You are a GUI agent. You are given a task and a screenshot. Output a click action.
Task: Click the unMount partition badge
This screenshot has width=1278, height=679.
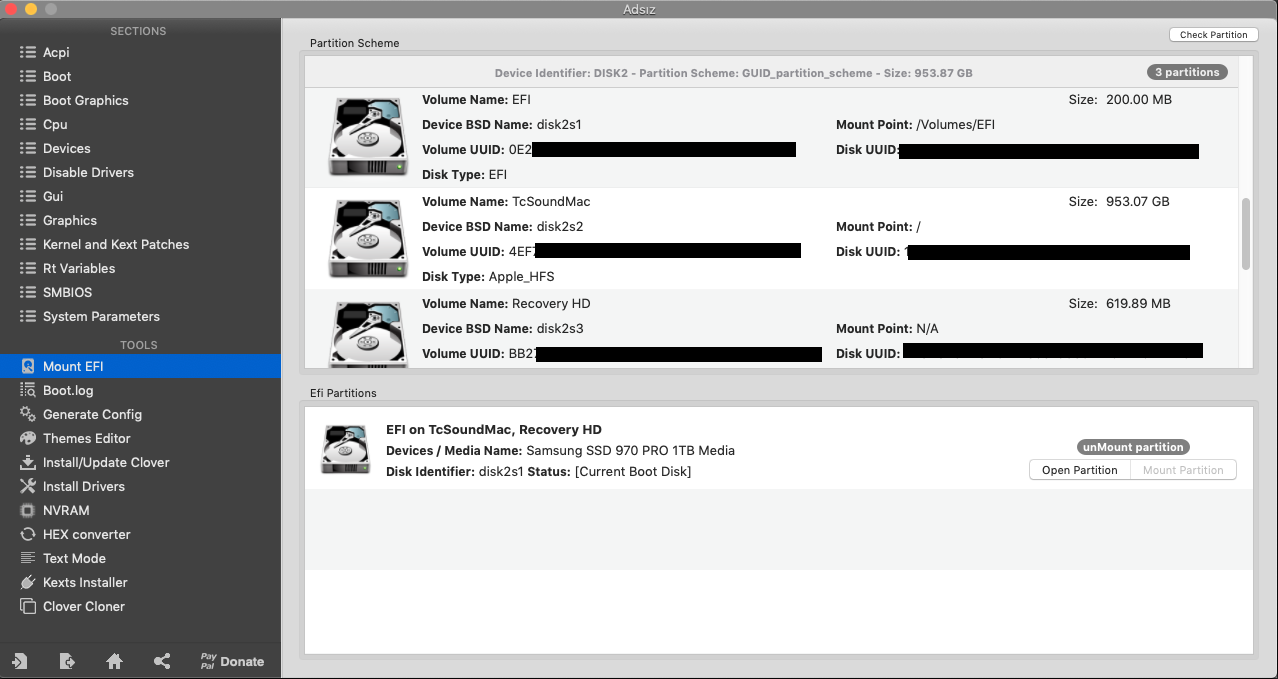pyautogui.click(x=1133, y=447)
